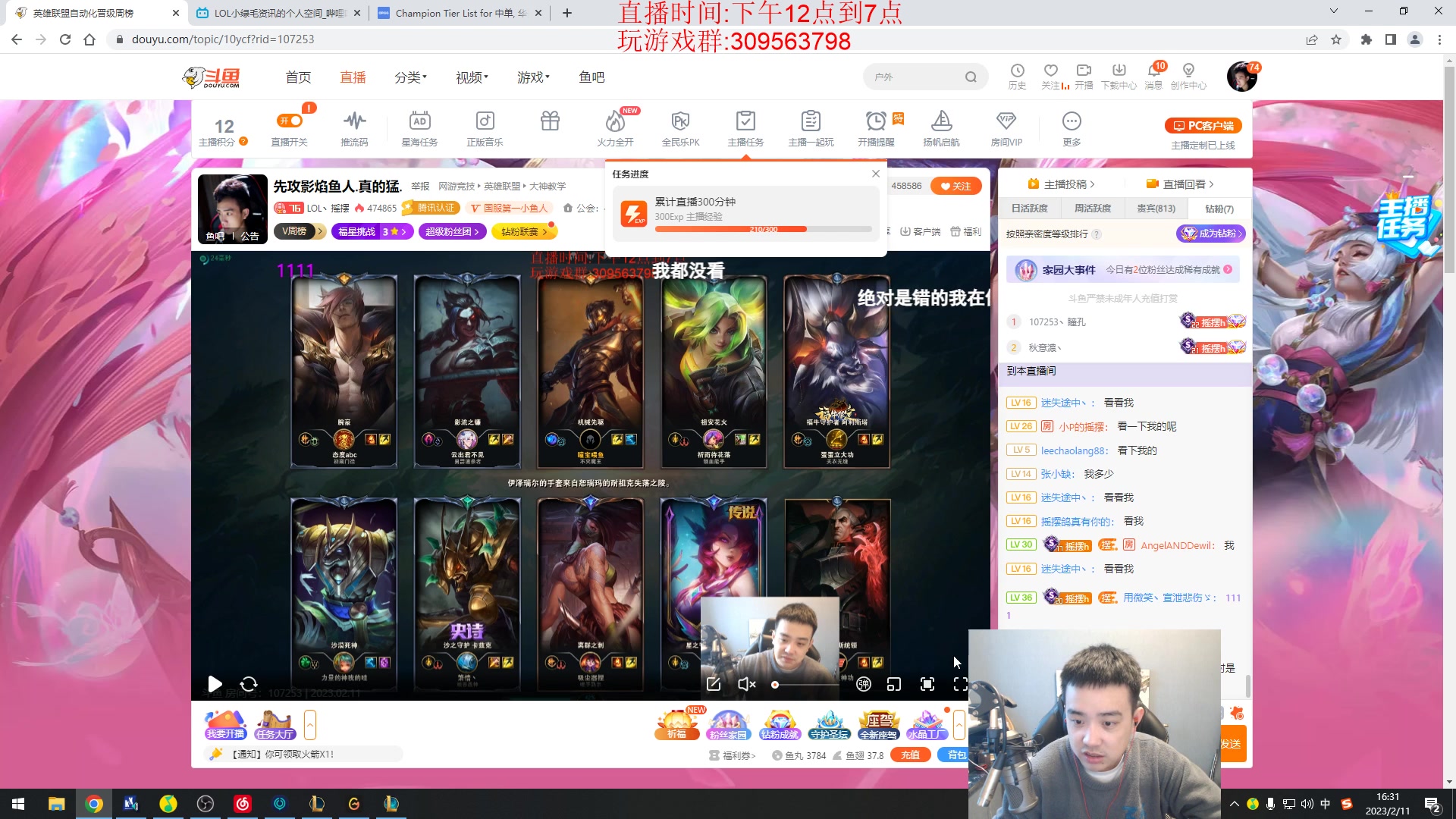Expand the 视频 video dropdown

470,77
